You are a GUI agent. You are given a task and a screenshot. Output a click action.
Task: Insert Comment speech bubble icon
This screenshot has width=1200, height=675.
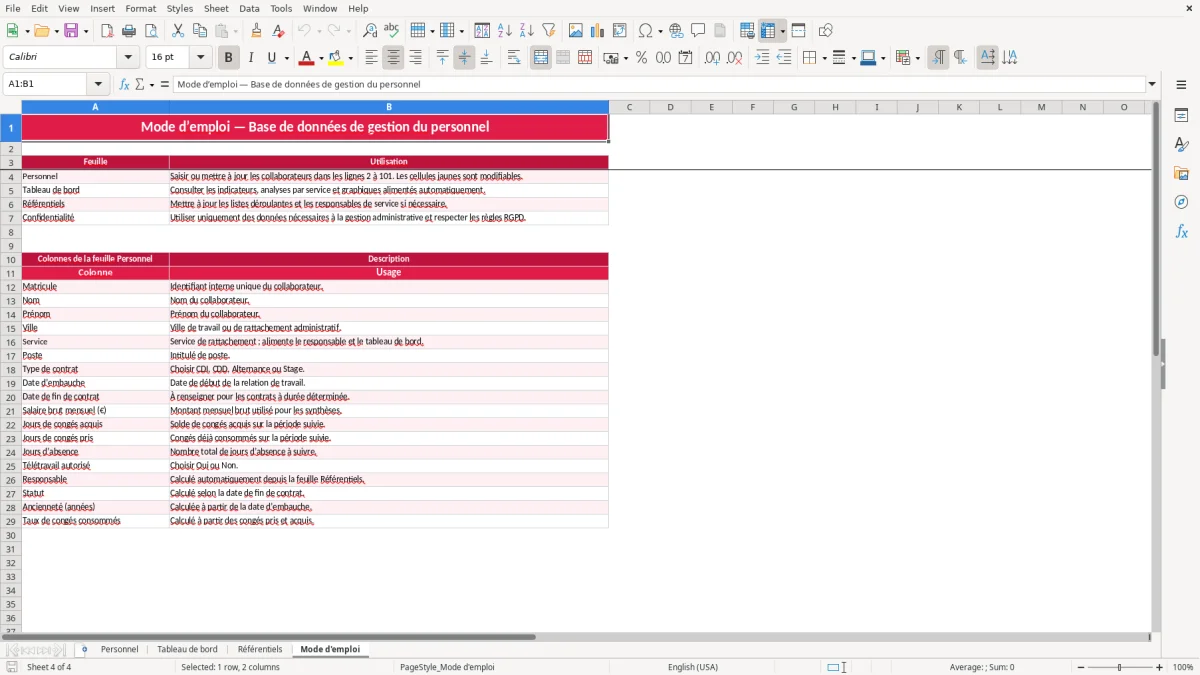[x=698, y=31]
